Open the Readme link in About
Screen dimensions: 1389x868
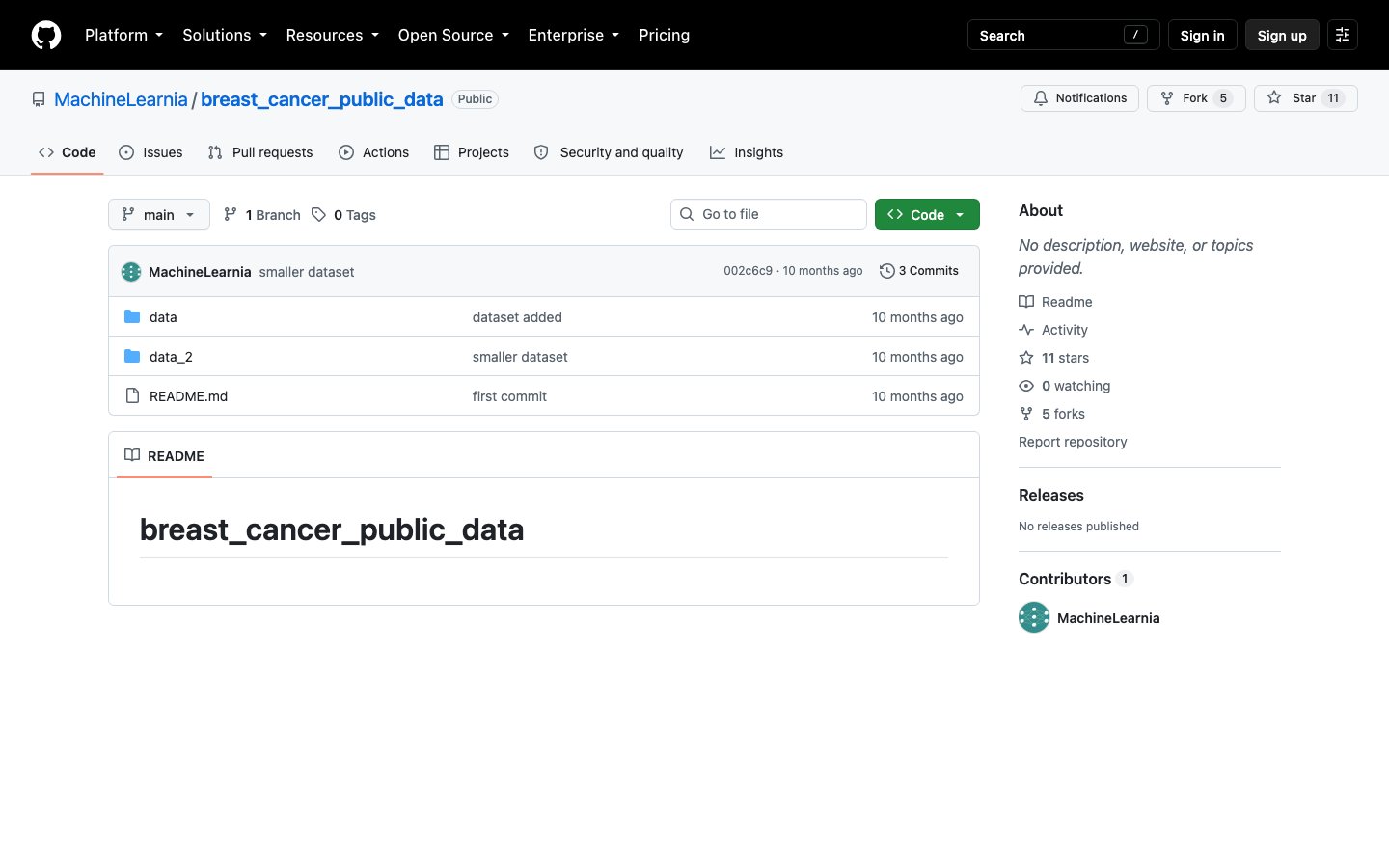(x=1055, y=302)
